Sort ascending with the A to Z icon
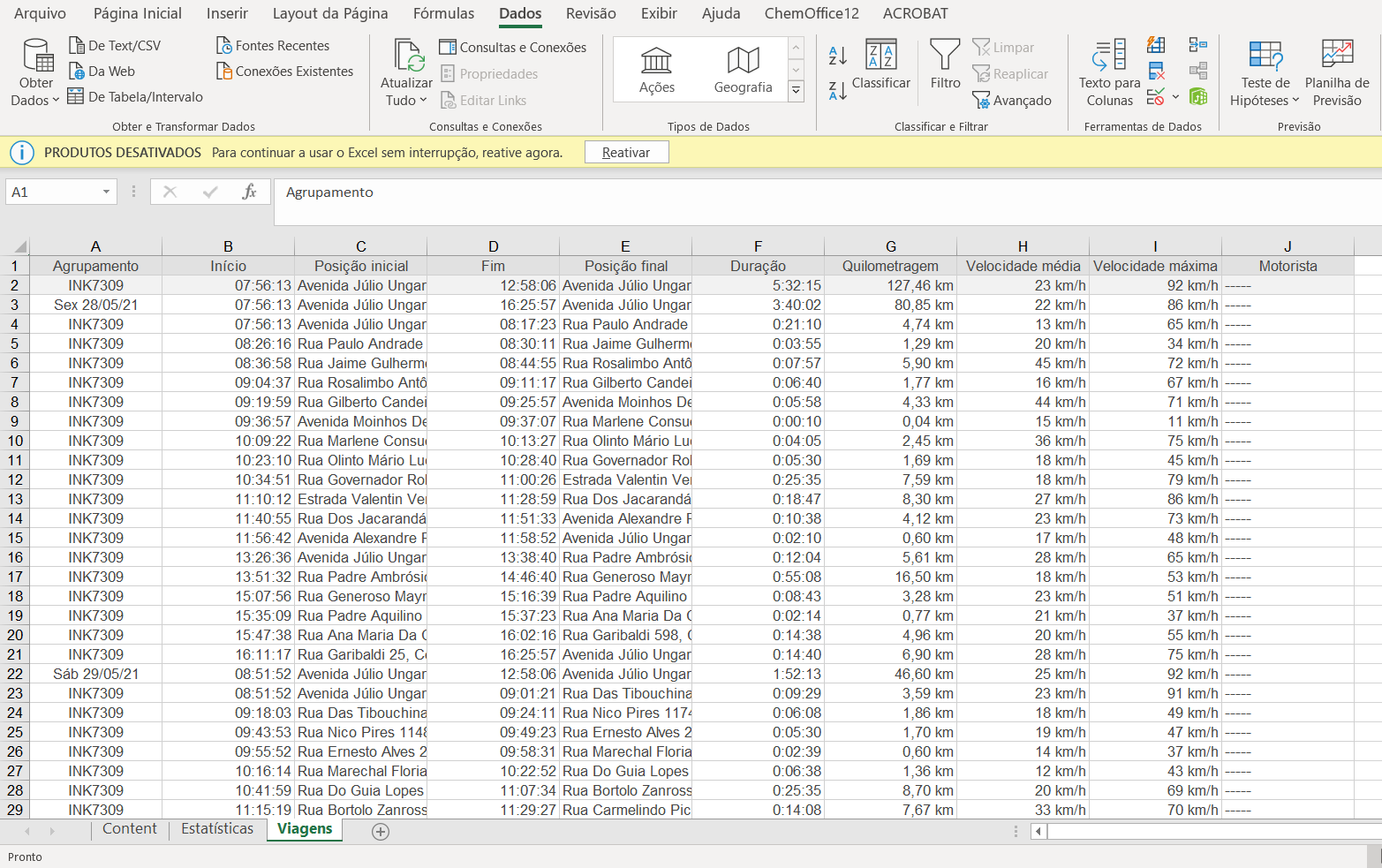 (x=837, y=57)
